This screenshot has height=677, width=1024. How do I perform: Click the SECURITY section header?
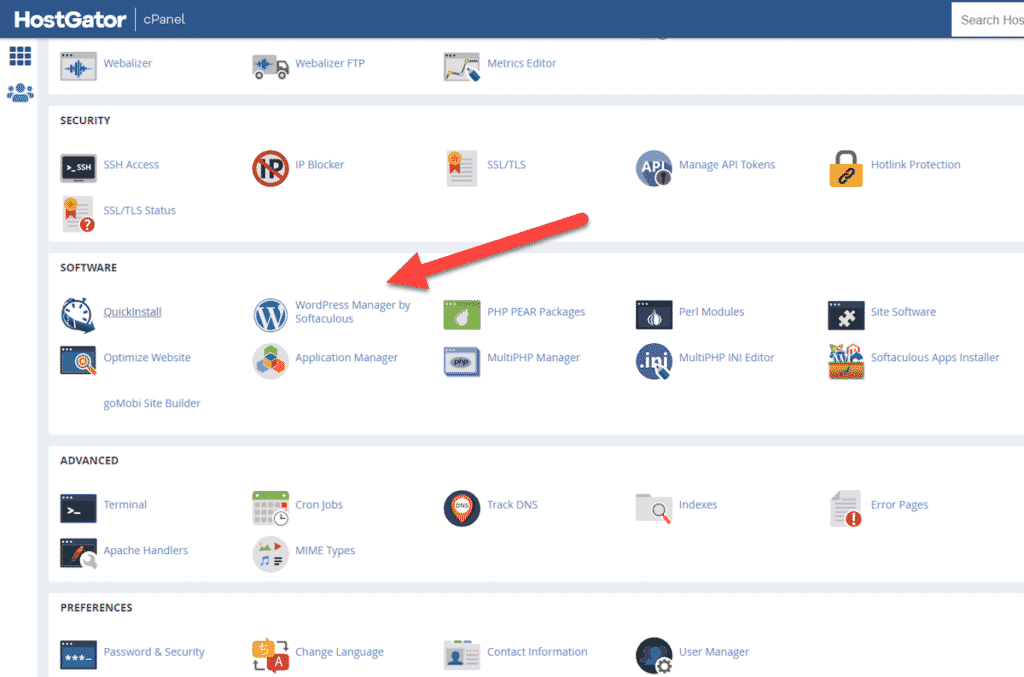[x=85, y=121]
